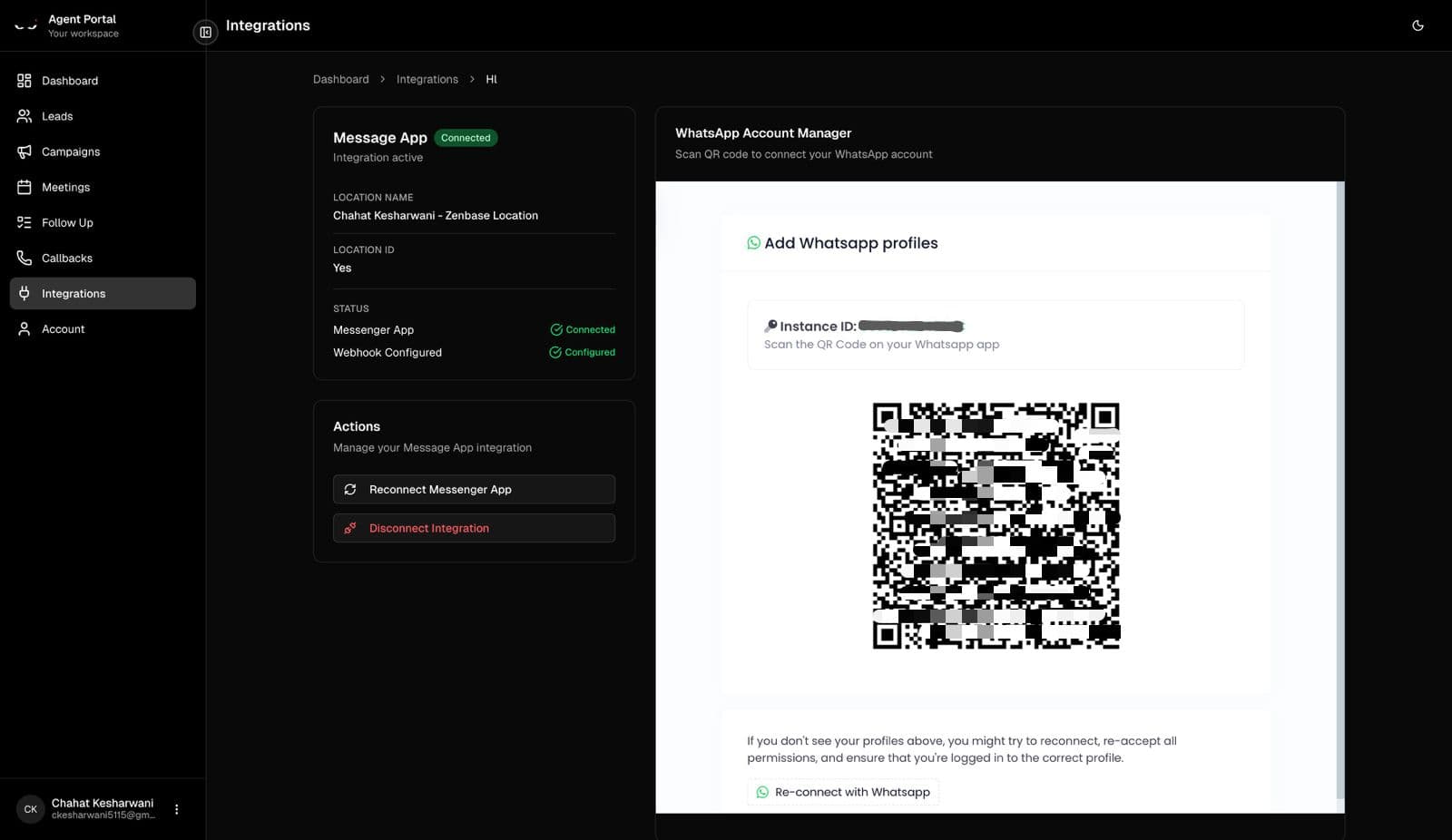Open the HI breadcrumb page
Viewport: 1452px width, 840px height.
492,79
